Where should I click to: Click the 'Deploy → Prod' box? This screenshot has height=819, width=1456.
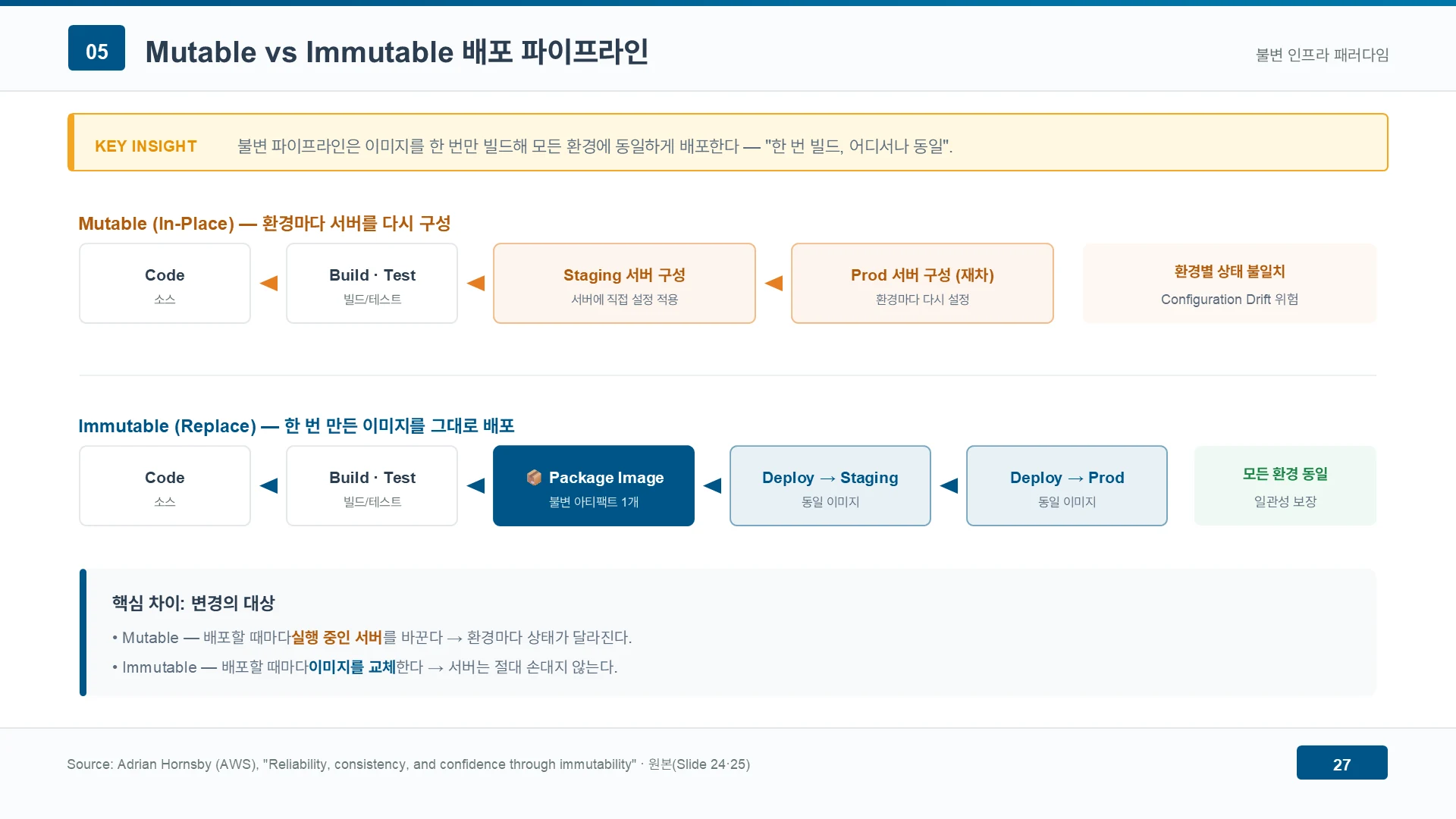pyautogui.click(x=1067, y=486)
